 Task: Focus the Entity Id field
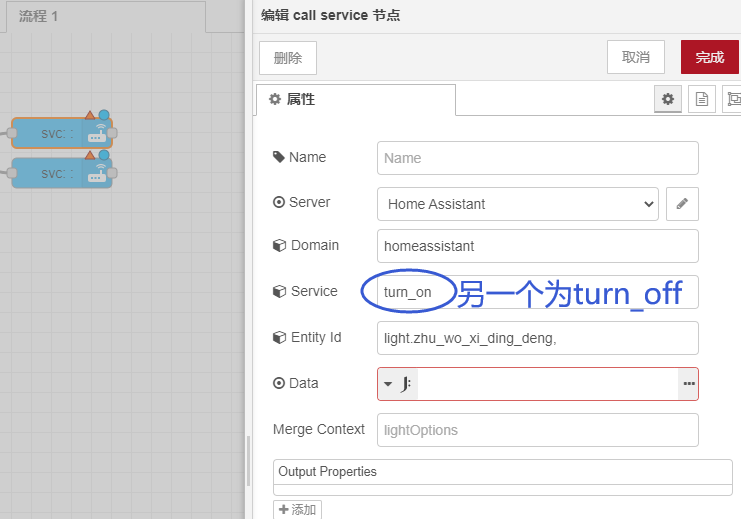537,338
